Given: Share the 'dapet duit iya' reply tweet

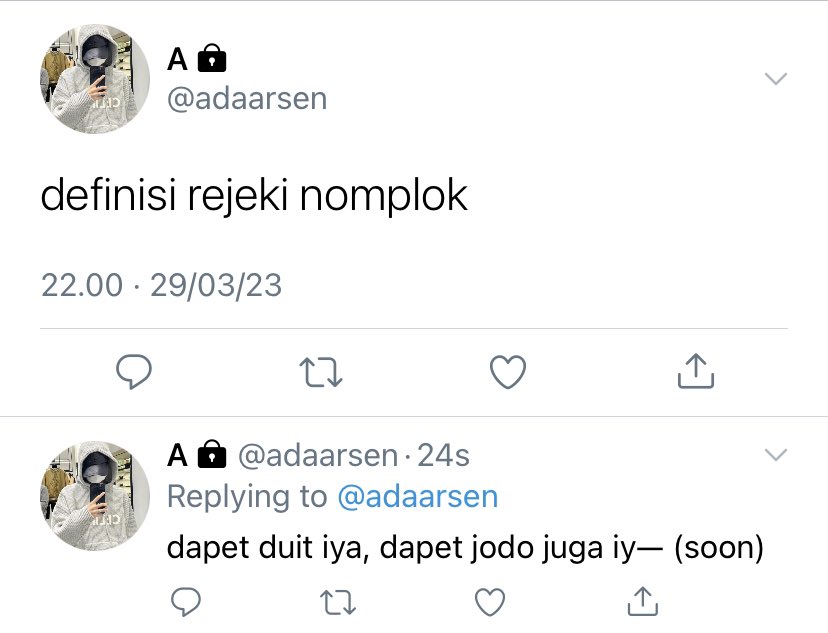Looking at the screenshot, I should (643, 601).
